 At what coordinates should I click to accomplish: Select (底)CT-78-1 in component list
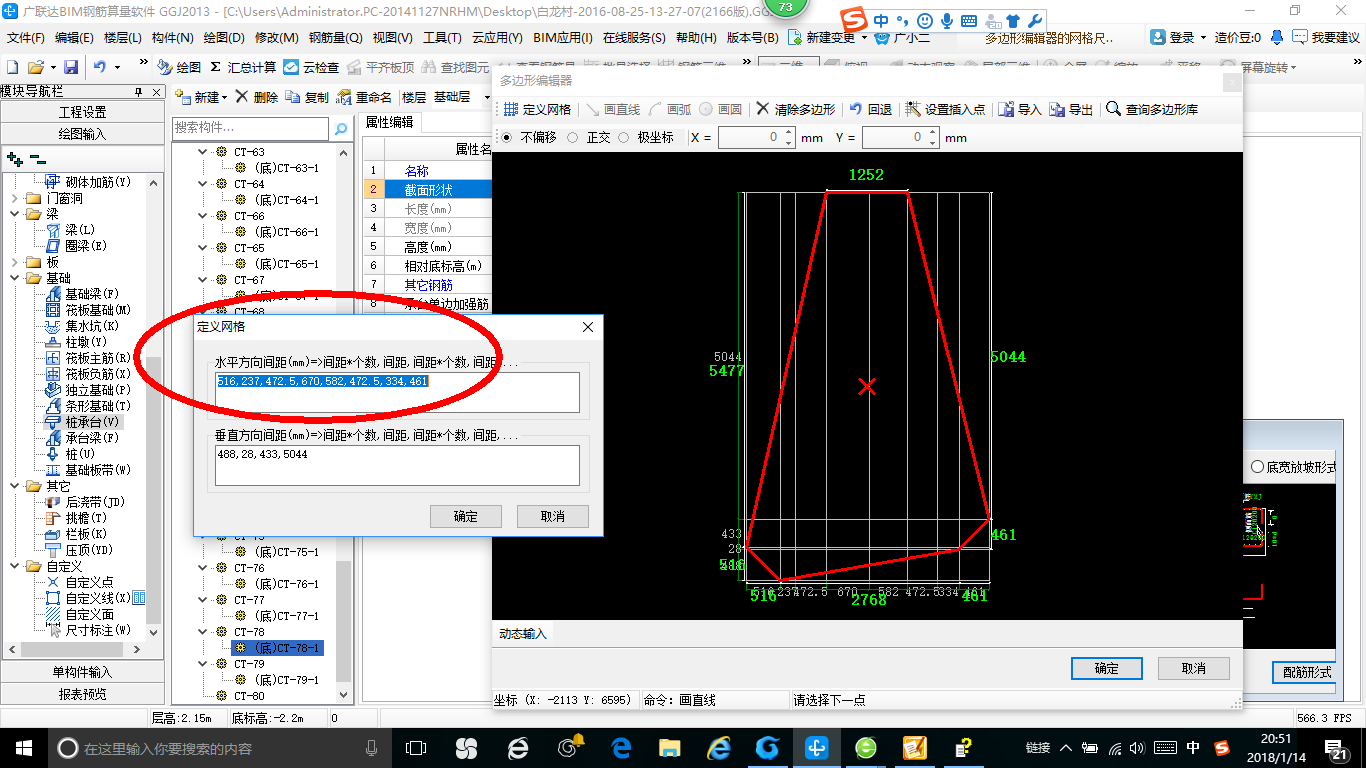[277, 648]
